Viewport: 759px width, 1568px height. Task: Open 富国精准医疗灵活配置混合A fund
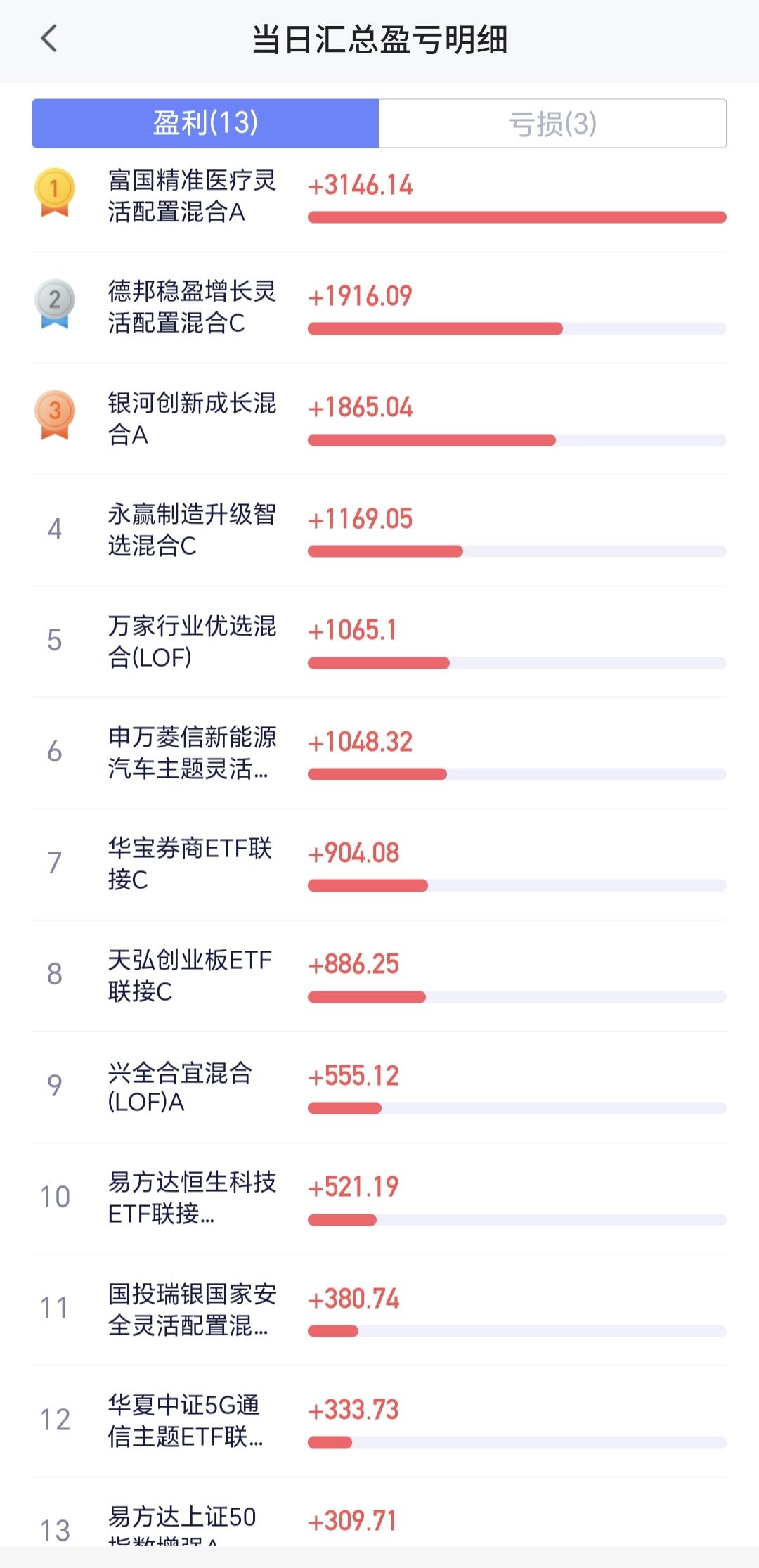pyautogui.click(x=191, y=196)
